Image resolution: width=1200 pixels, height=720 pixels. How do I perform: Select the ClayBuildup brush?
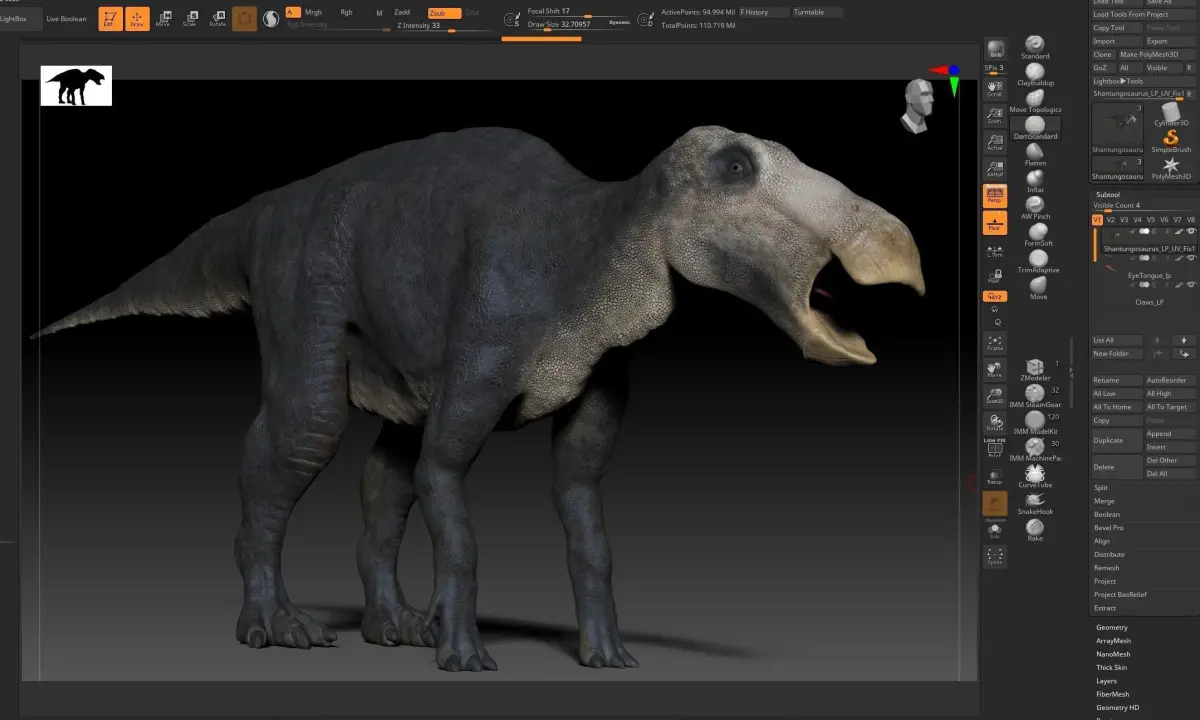click(1035, 73)
